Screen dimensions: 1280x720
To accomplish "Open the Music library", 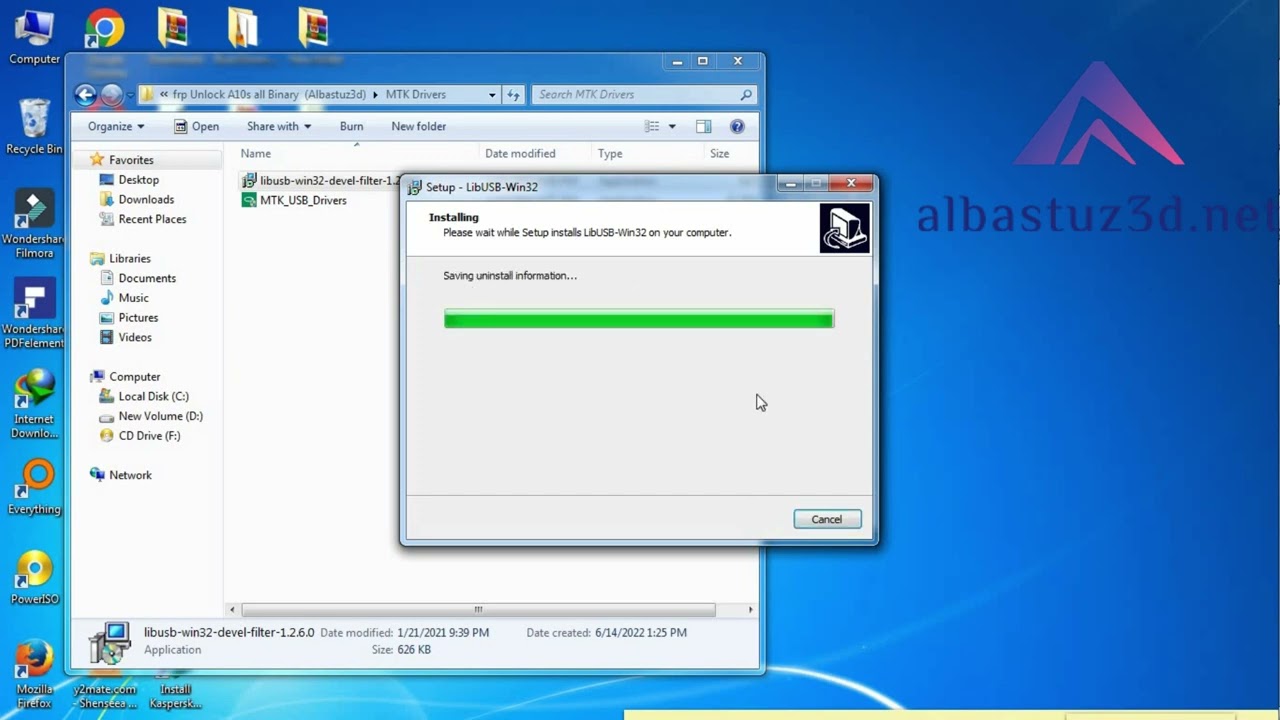I will click(x=133, y=298).
